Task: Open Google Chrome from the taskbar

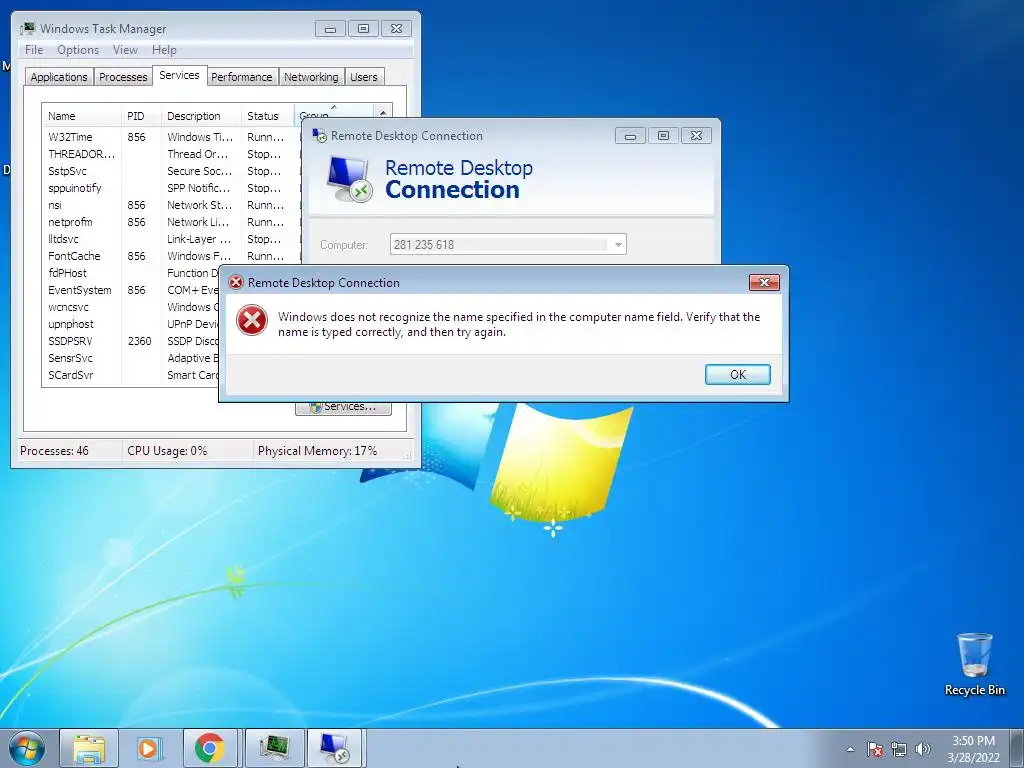Action: coord(210,748)
